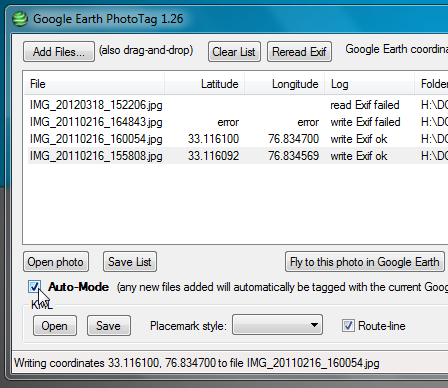Click the Log column header
448x388 pixels.
tap(369, 84)
